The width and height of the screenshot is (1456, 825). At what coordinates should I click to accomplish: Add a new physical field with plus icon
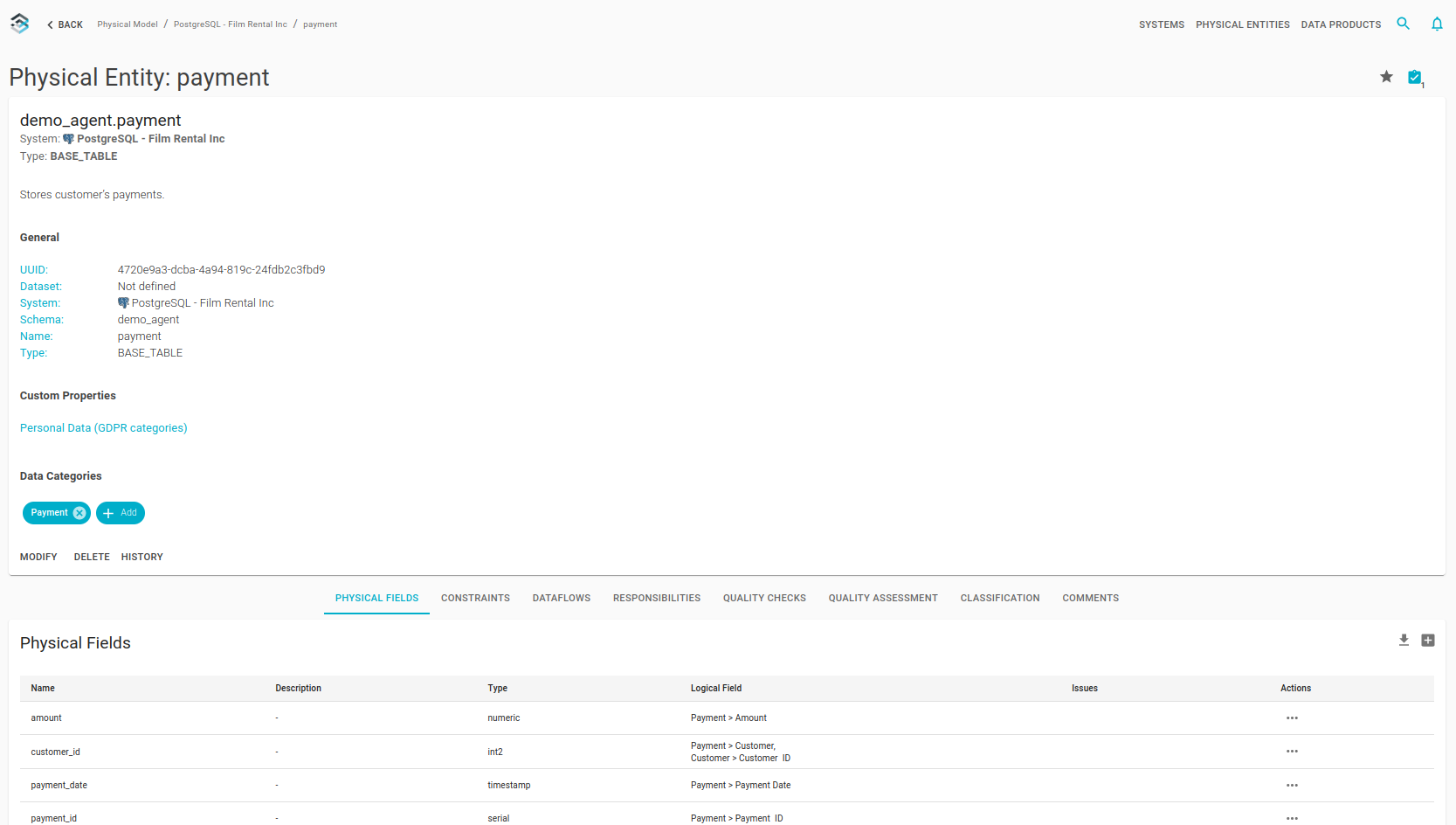[x=1428, y=641]
